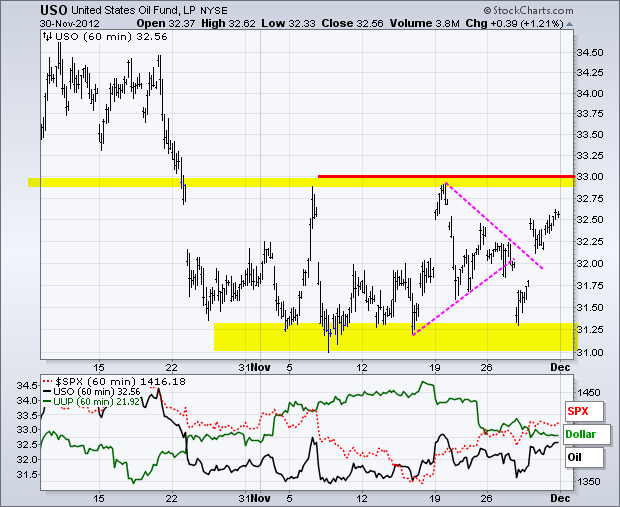Click the bar-chart icon before USO legend
620x507 pixels.
47,37
